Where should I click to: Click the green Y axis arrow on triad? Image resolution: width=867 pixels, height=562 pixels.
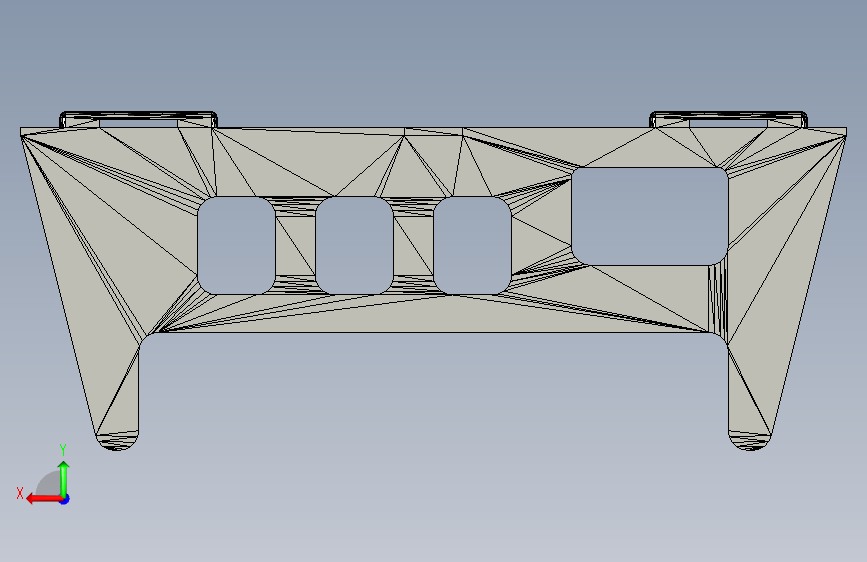64,479
